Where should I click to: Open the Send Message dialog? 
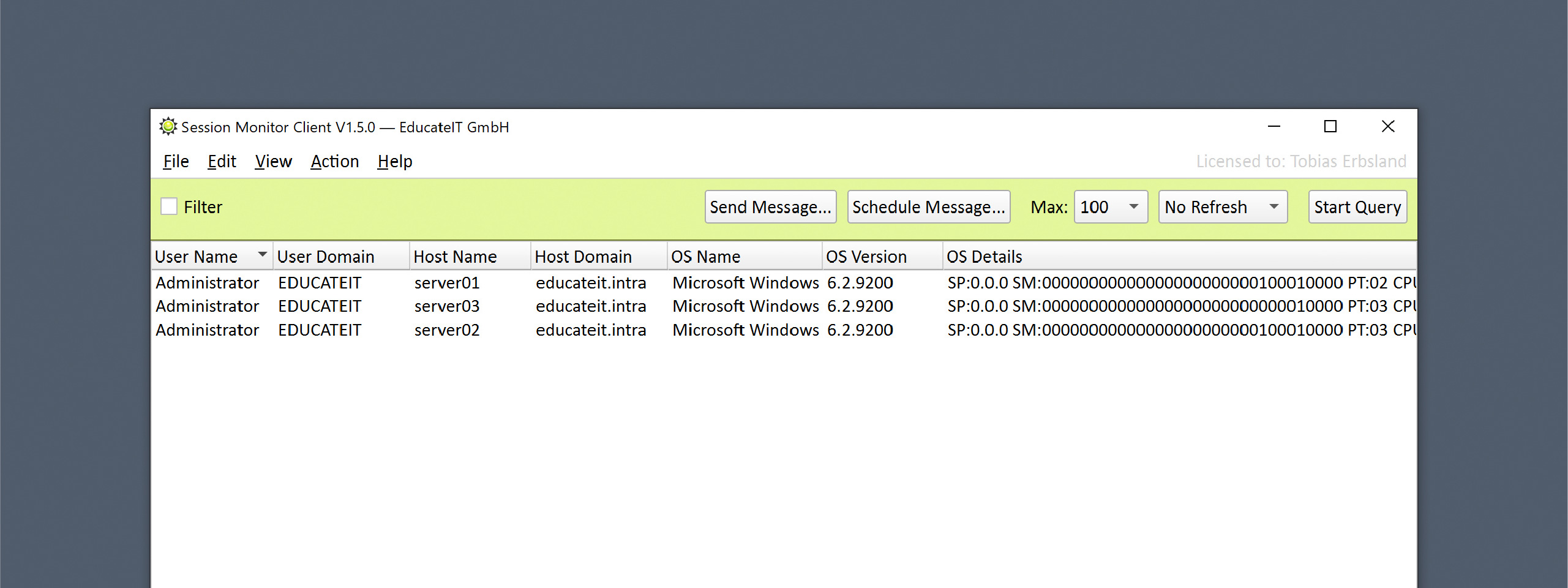coord(770,206)
